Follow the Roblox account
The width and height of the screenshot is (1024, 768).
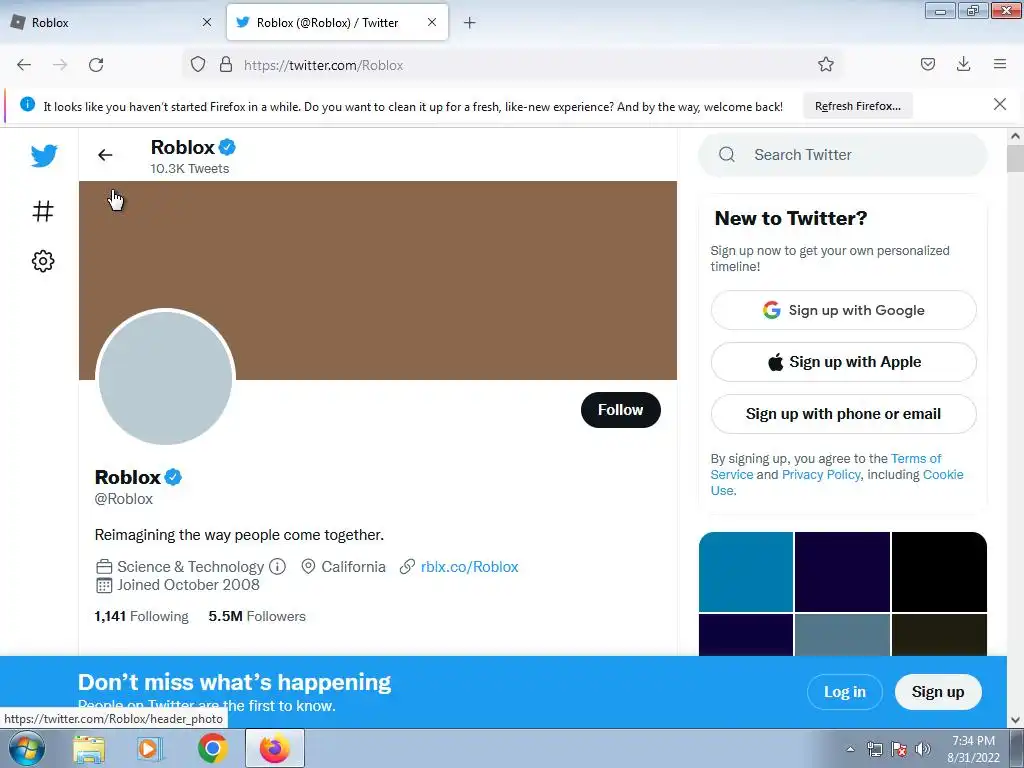click(x=620, y=410)
